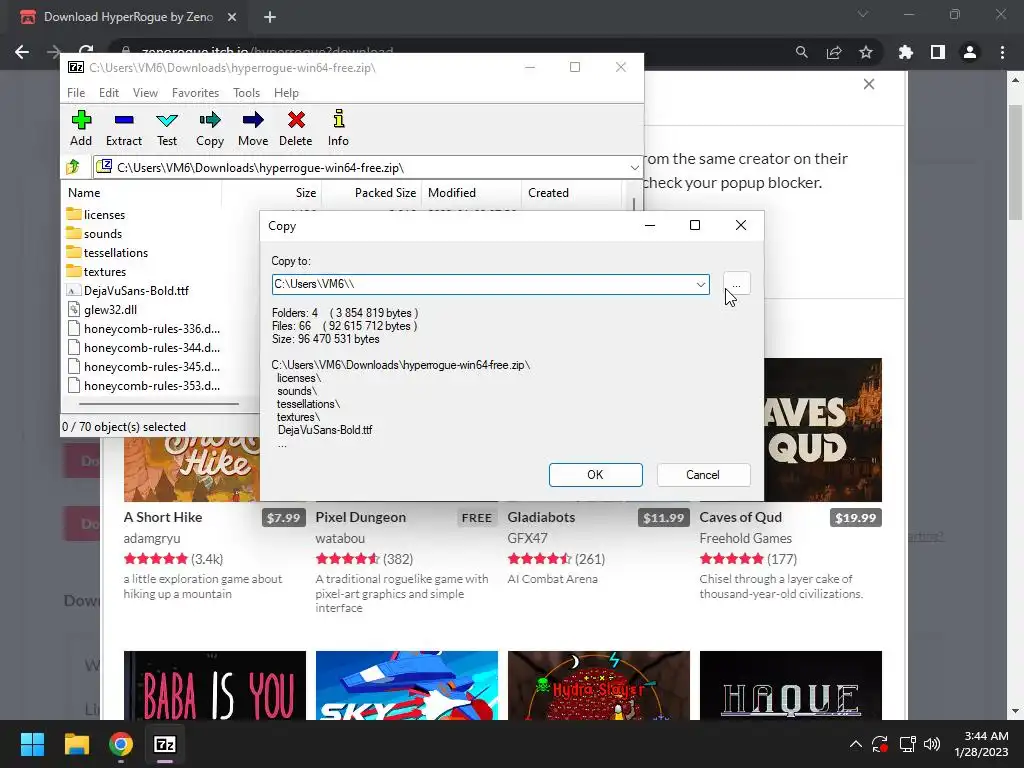This screenshot has width=1024, height=768.
Task: Run the Test archive tool
Action: 167,128
